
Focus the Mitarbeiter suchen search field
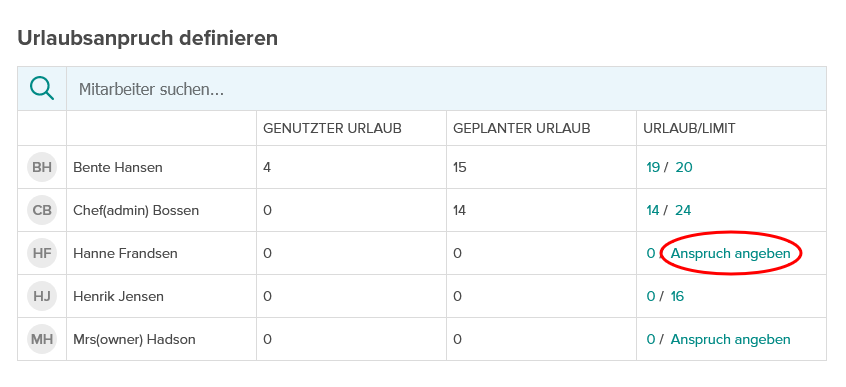(x=446, y=89)
